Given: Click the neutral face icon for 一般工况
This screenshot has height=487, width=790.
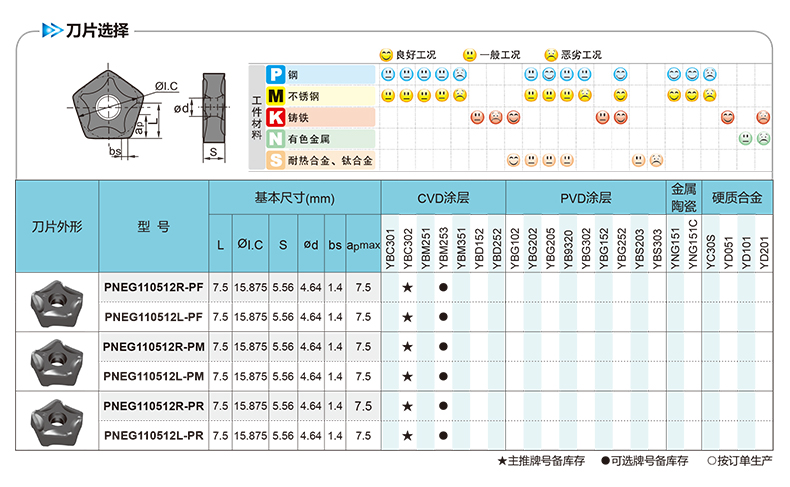Looking at the screenshot, I should (x=469, y=54).
